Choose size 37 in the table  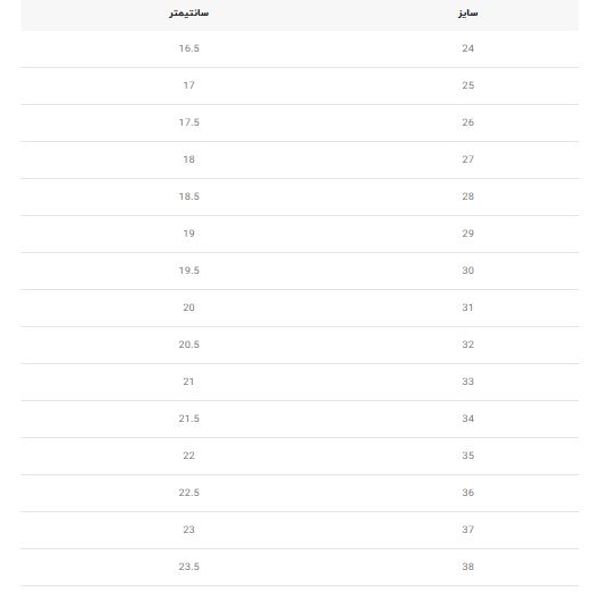pos(468,530)
